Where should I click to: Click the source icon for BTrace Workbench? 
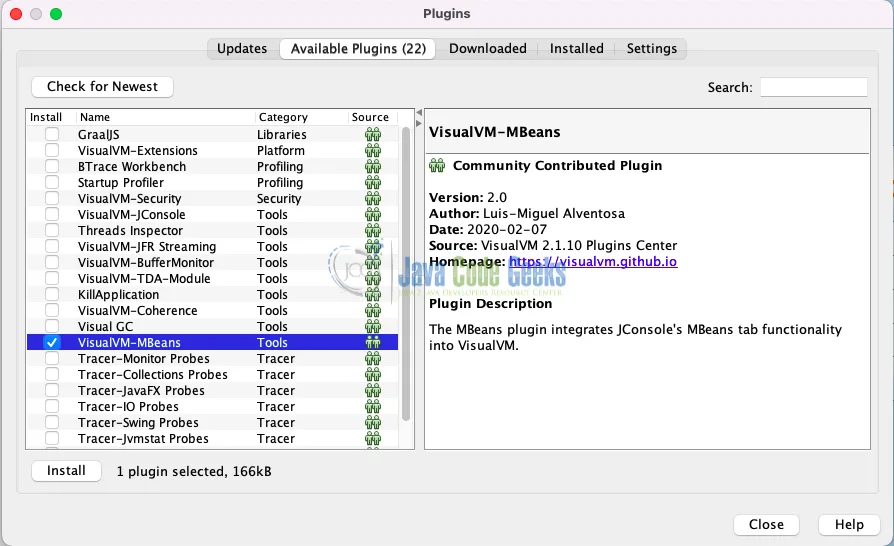tap(373, 166)
